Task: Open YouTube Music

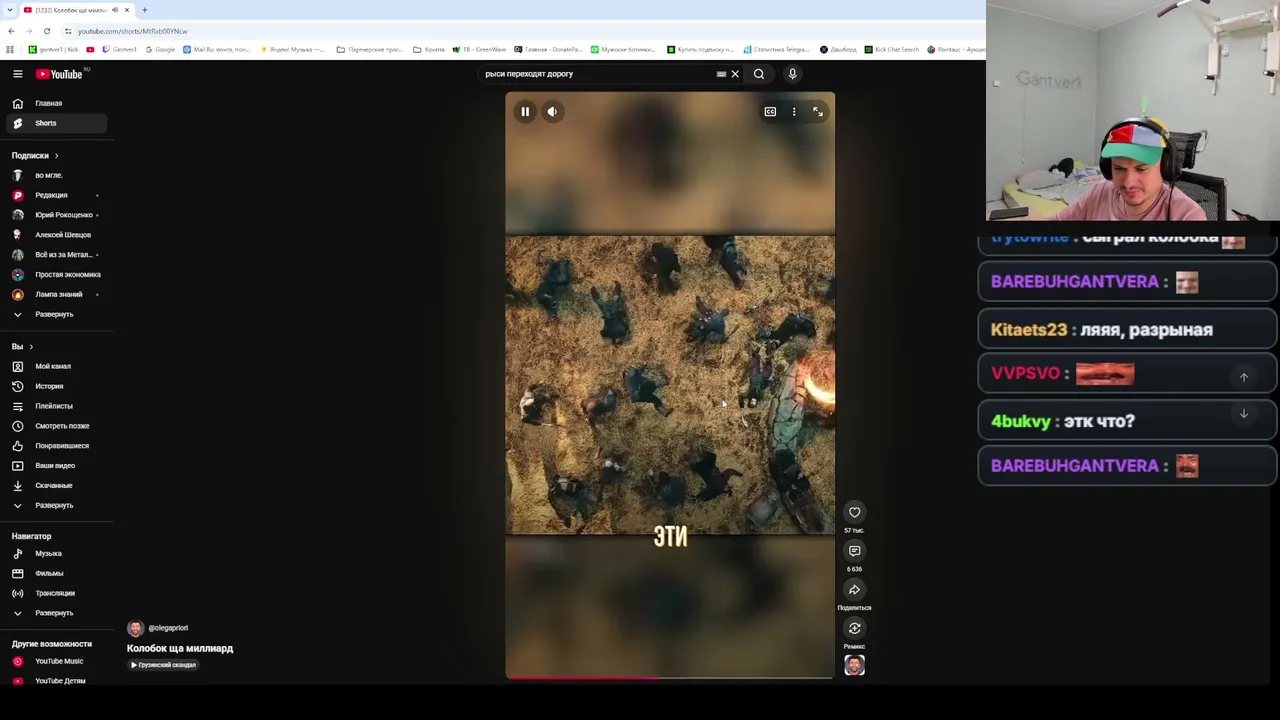Action: pos(55,661)
